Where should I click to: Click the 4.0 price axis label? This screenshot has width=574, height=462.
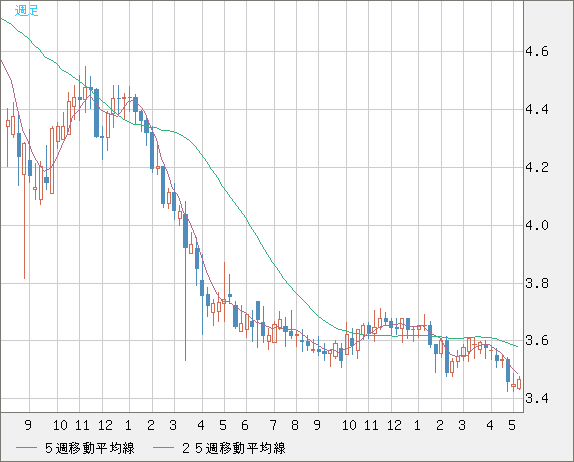click(x=537, y=225)
